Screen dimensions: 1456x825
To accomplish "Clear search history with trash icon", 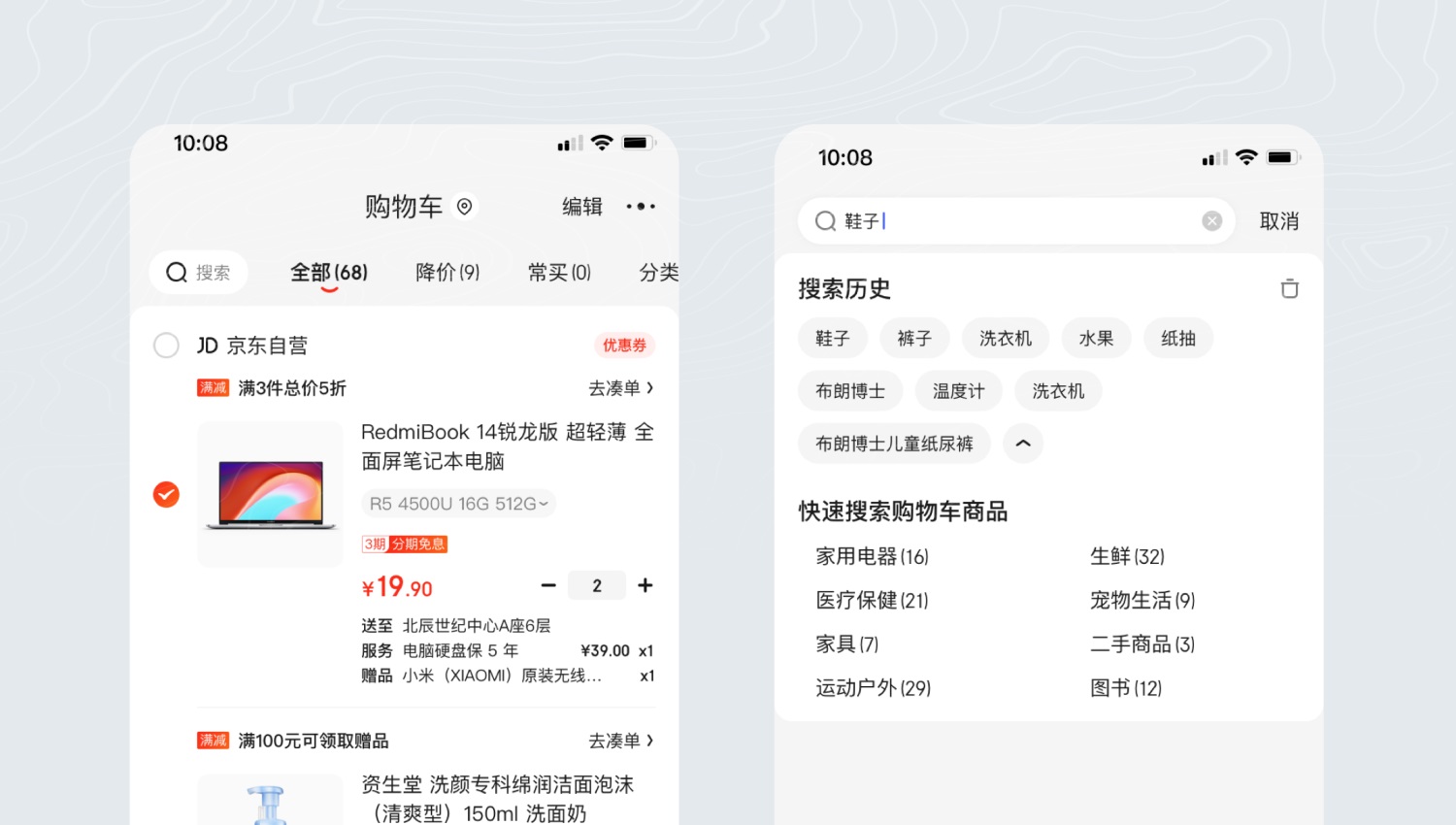I will tap(1289, 288).
